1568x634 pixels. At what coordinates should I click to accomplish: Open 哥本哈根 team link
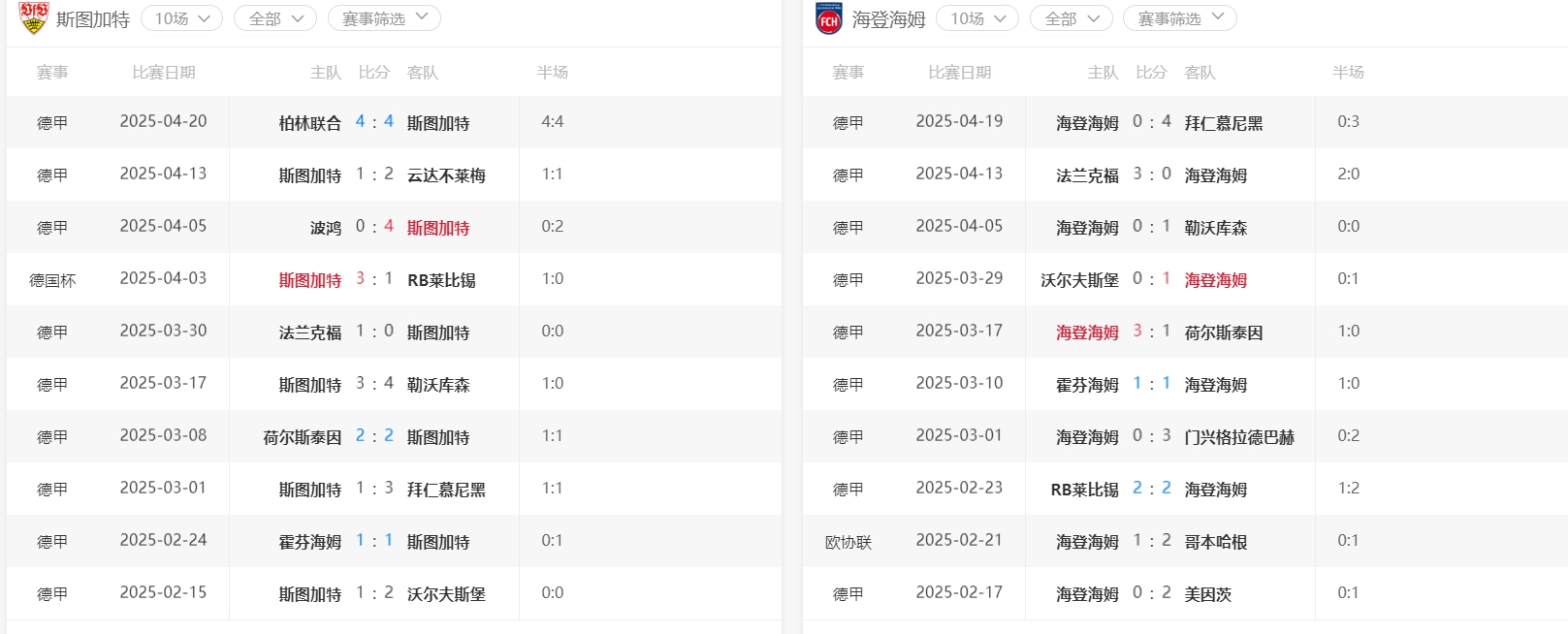pos(1216,542)
